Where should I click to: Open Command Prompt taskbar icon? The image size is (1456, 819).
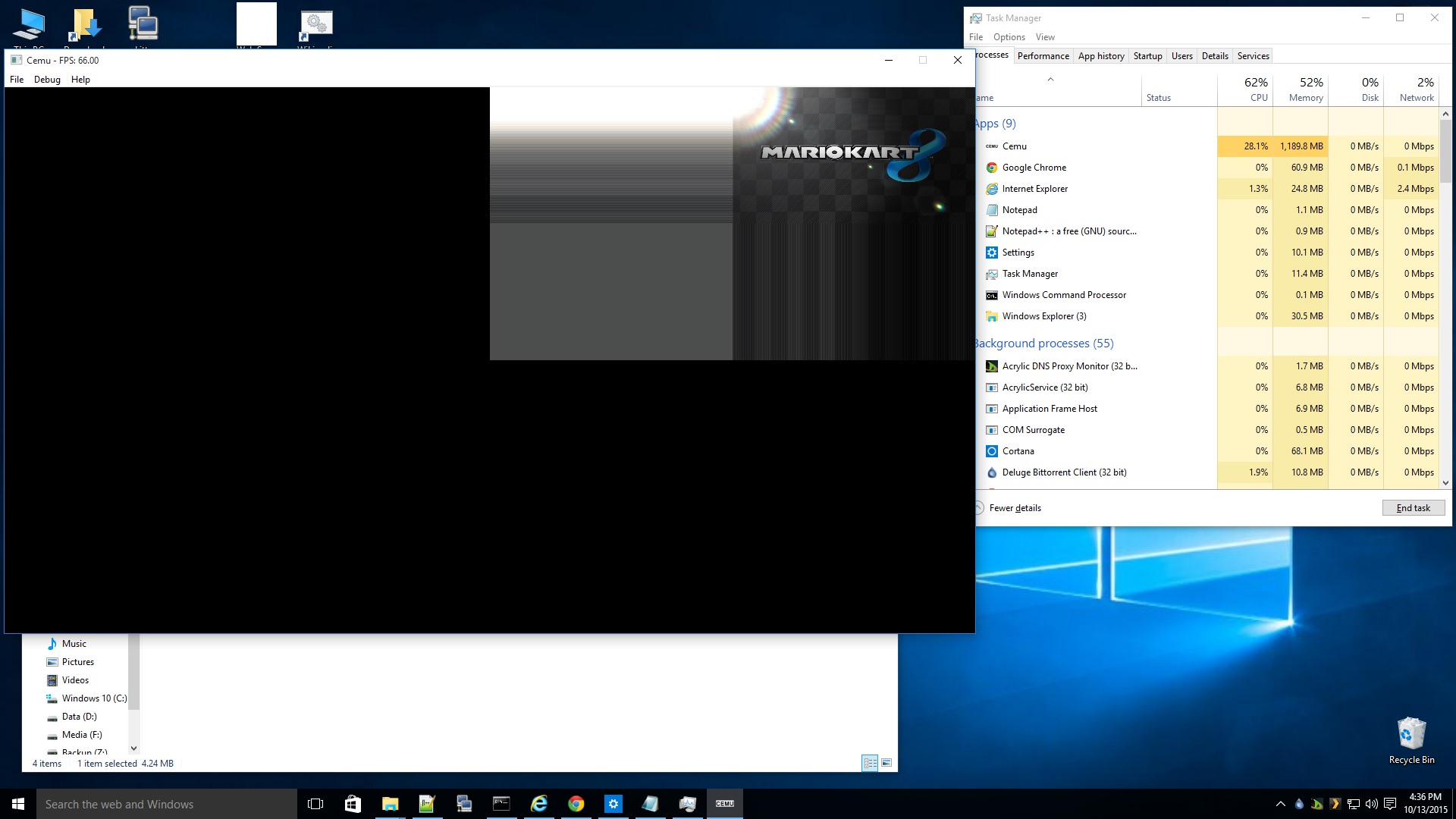[501, 804]
